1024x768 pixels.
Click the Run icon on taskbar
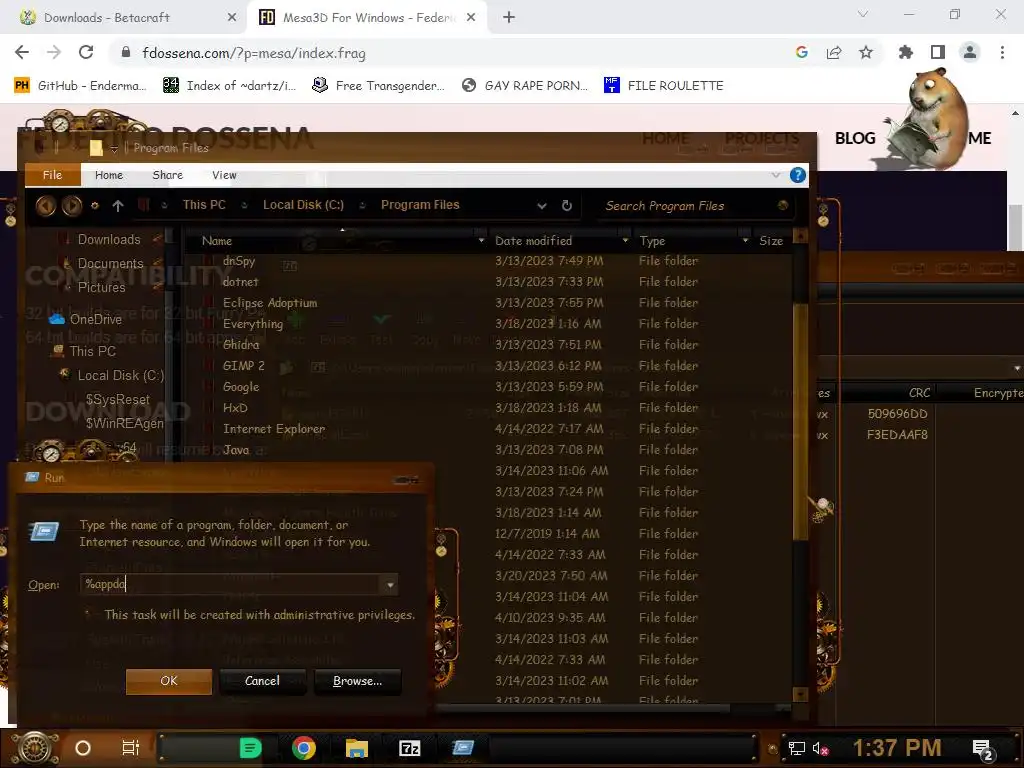(x=463, y=747)
